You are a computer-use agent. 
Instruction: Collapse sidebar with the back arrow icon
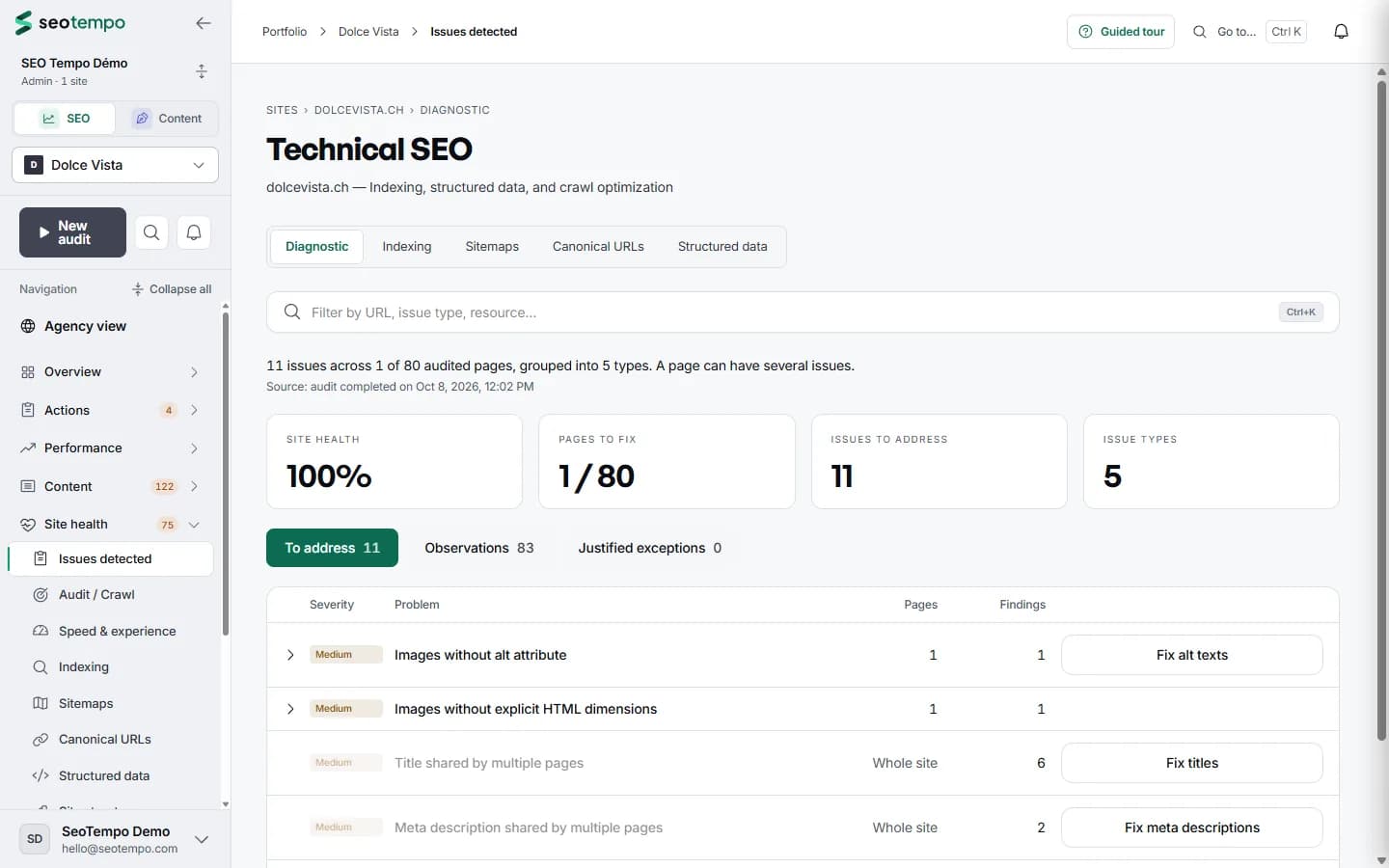(x=203, y=23)
